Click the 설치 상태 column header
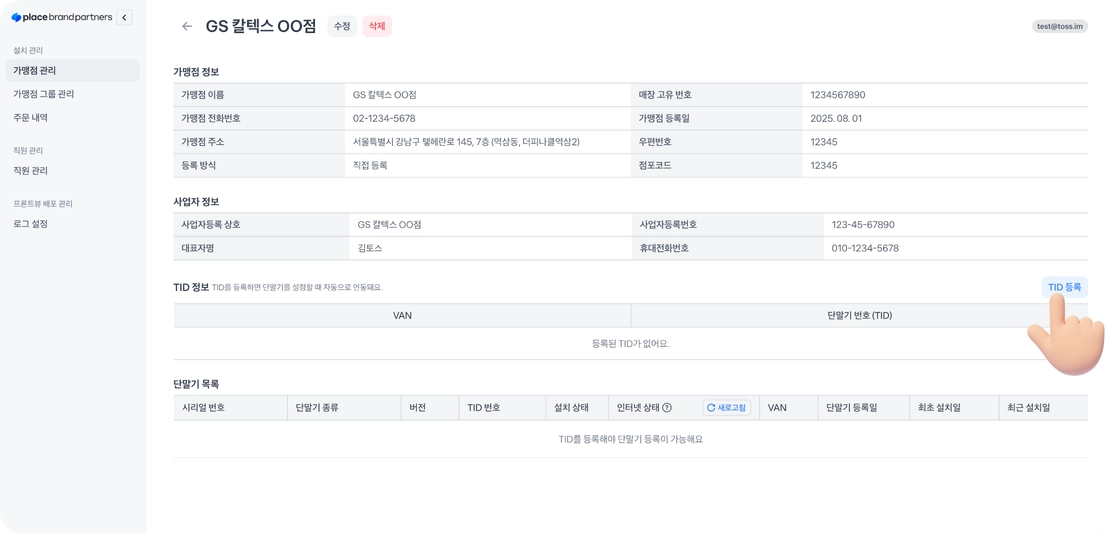 click(572, 408)
